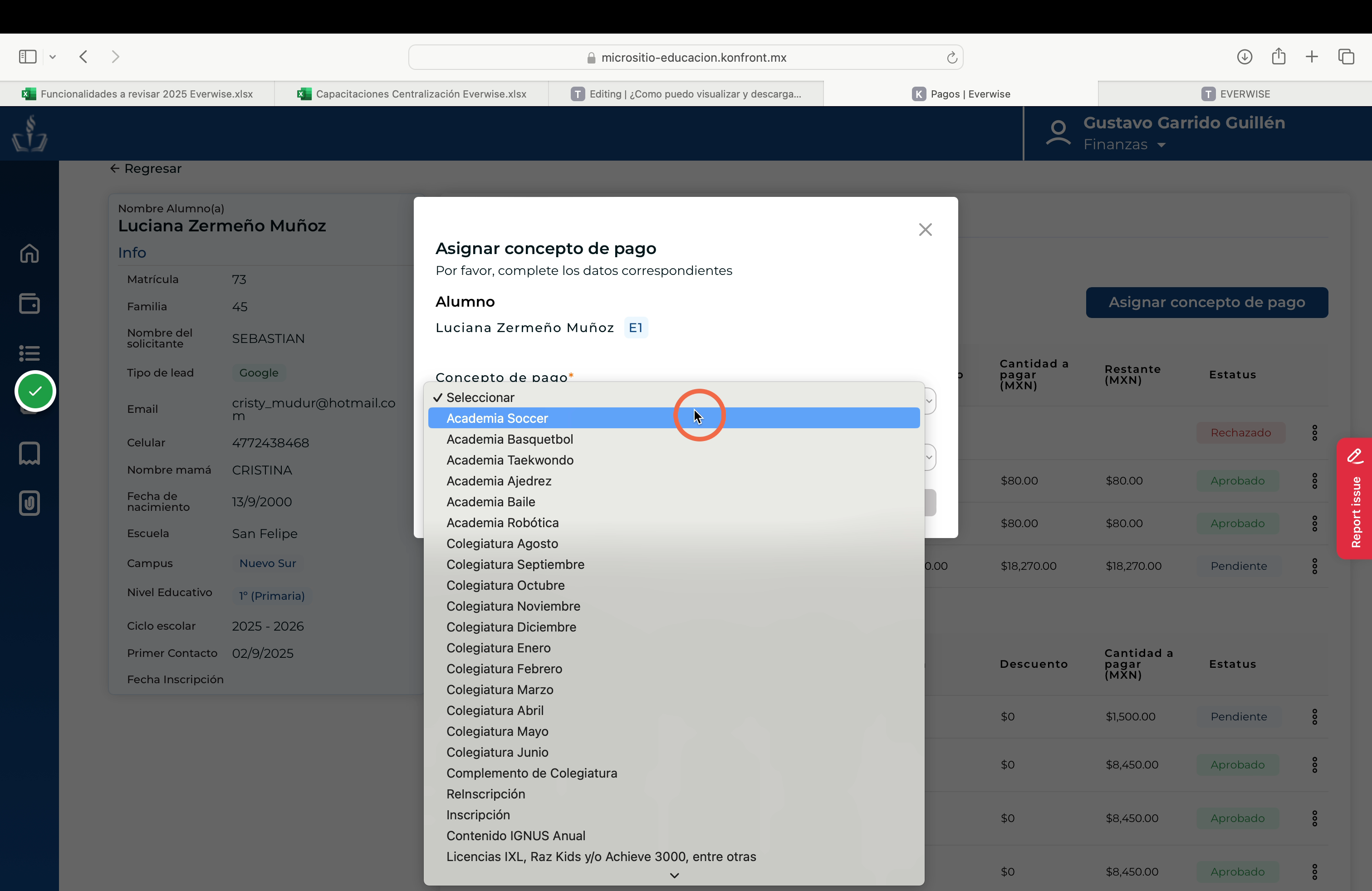Open options menu for the Rechazado row
The height and width of the screenshot is (891, 1372).
point(1315,433)
